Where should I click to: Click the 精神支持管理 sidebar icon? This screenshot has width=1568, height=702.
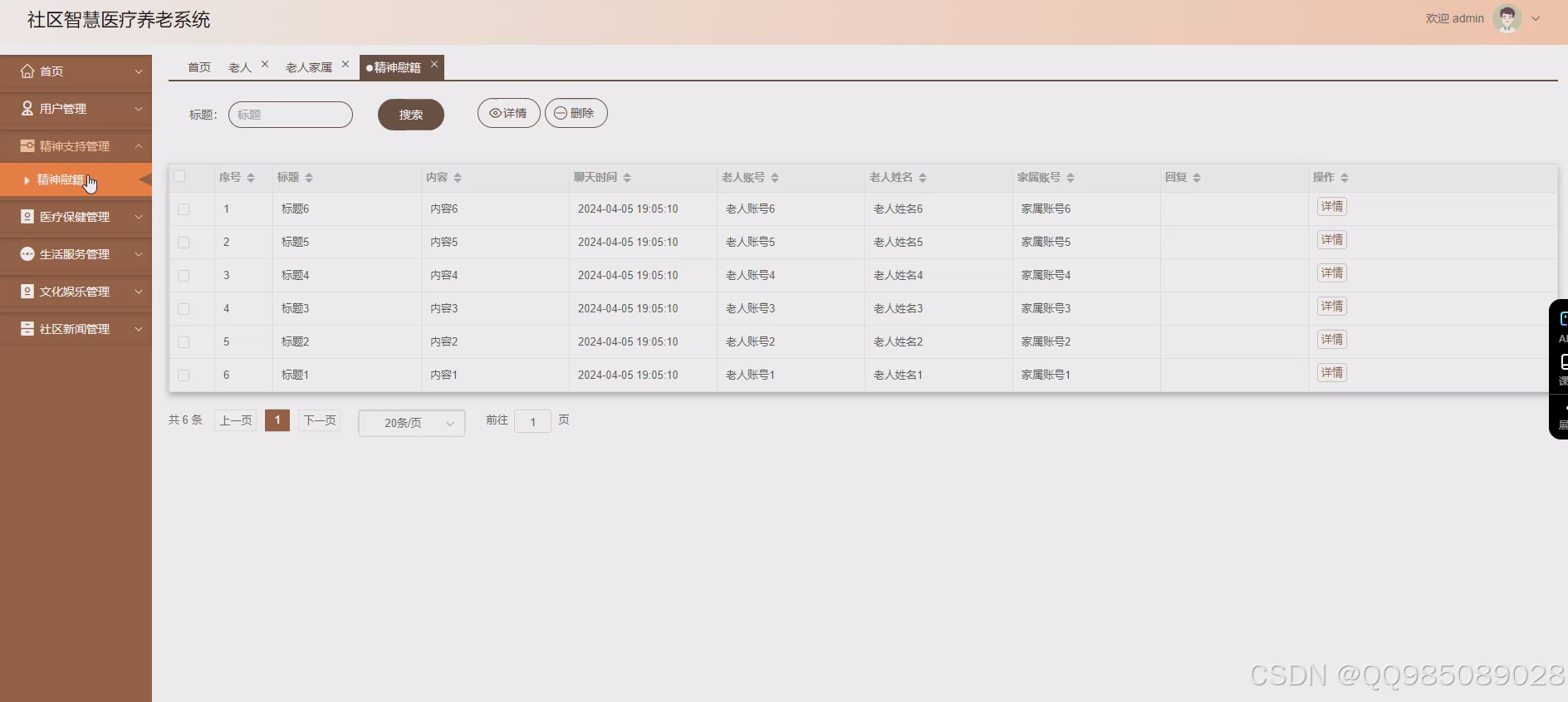point(27,146)
